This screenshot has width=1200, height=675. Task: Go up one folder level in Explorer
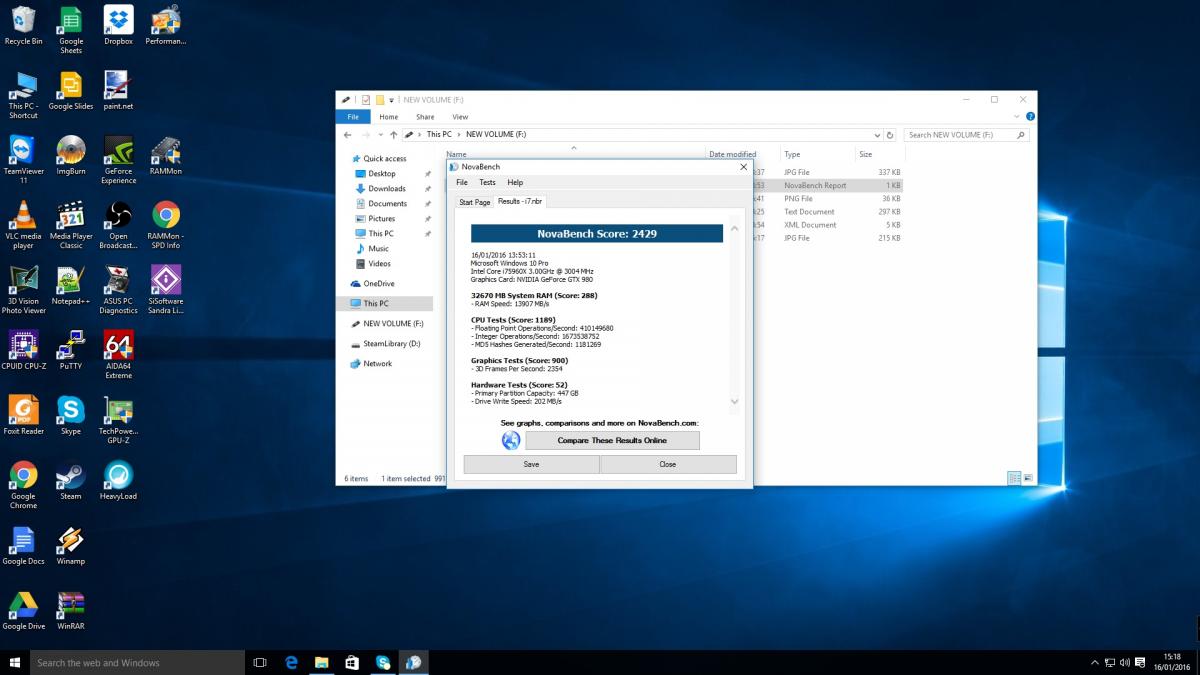(393, 135)
